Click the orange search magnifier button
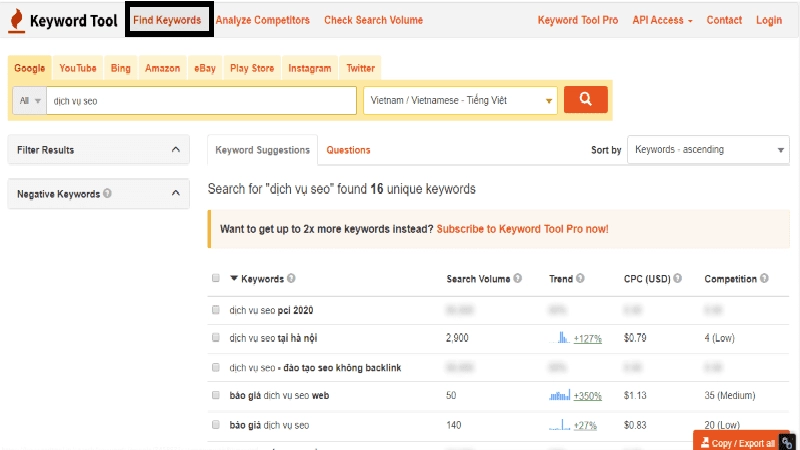The width and height of the screenshot is (800, 450). click(x=585, y=99)
